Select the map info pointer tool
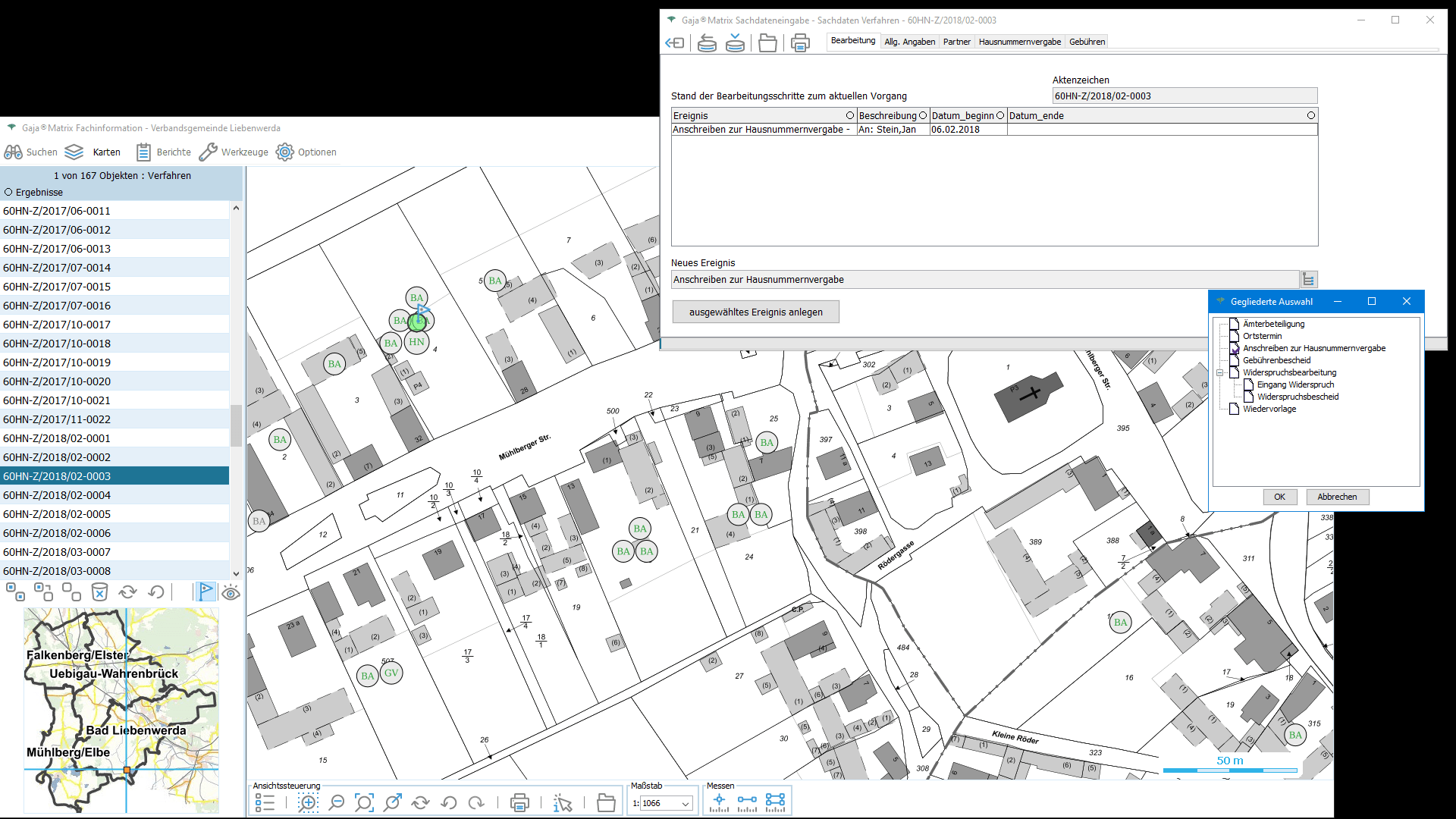The image size is (1456, 819). (563, 802)
